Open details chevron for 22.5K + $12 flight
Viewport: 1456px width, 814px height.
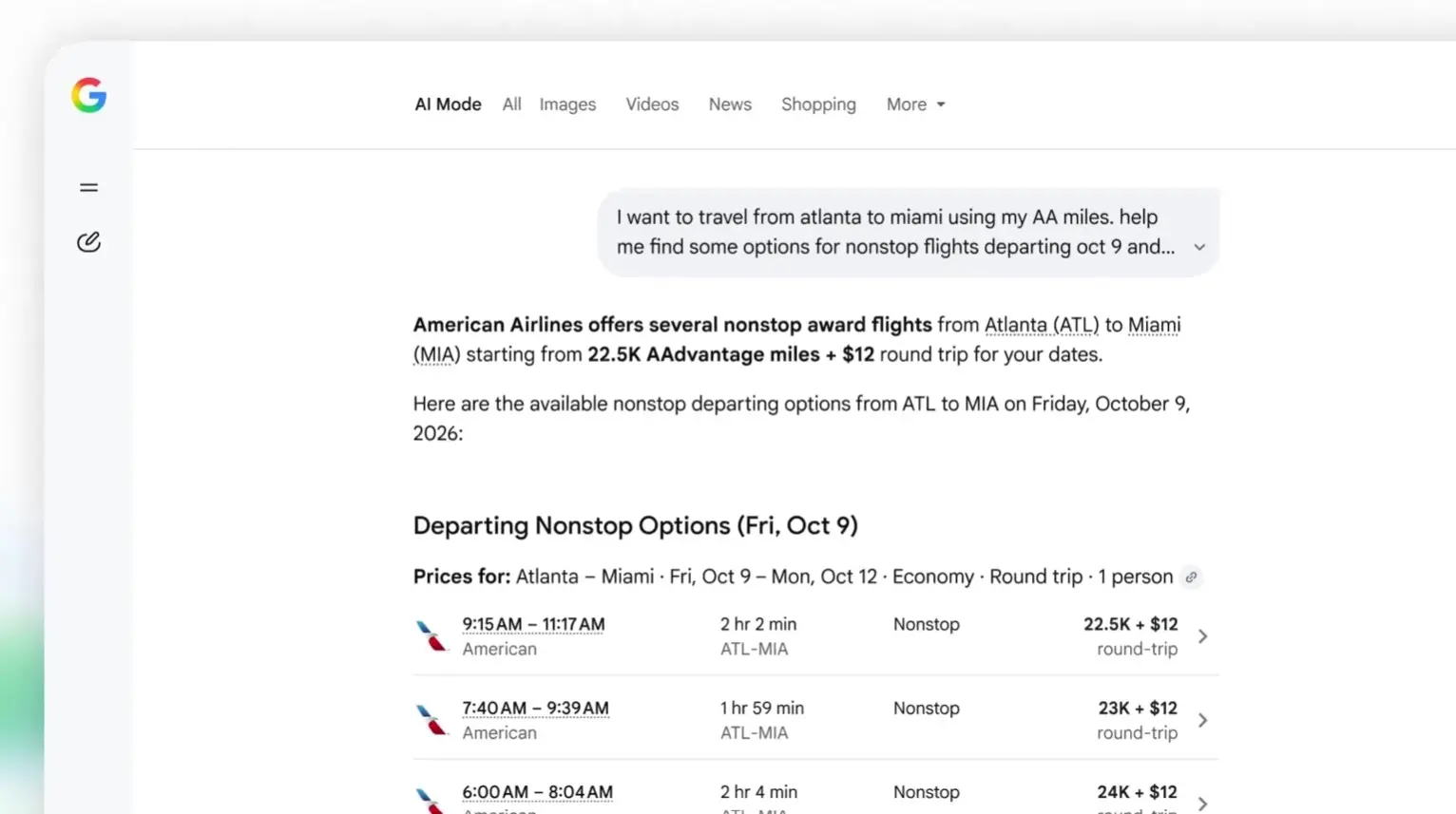click(1202, 636)
